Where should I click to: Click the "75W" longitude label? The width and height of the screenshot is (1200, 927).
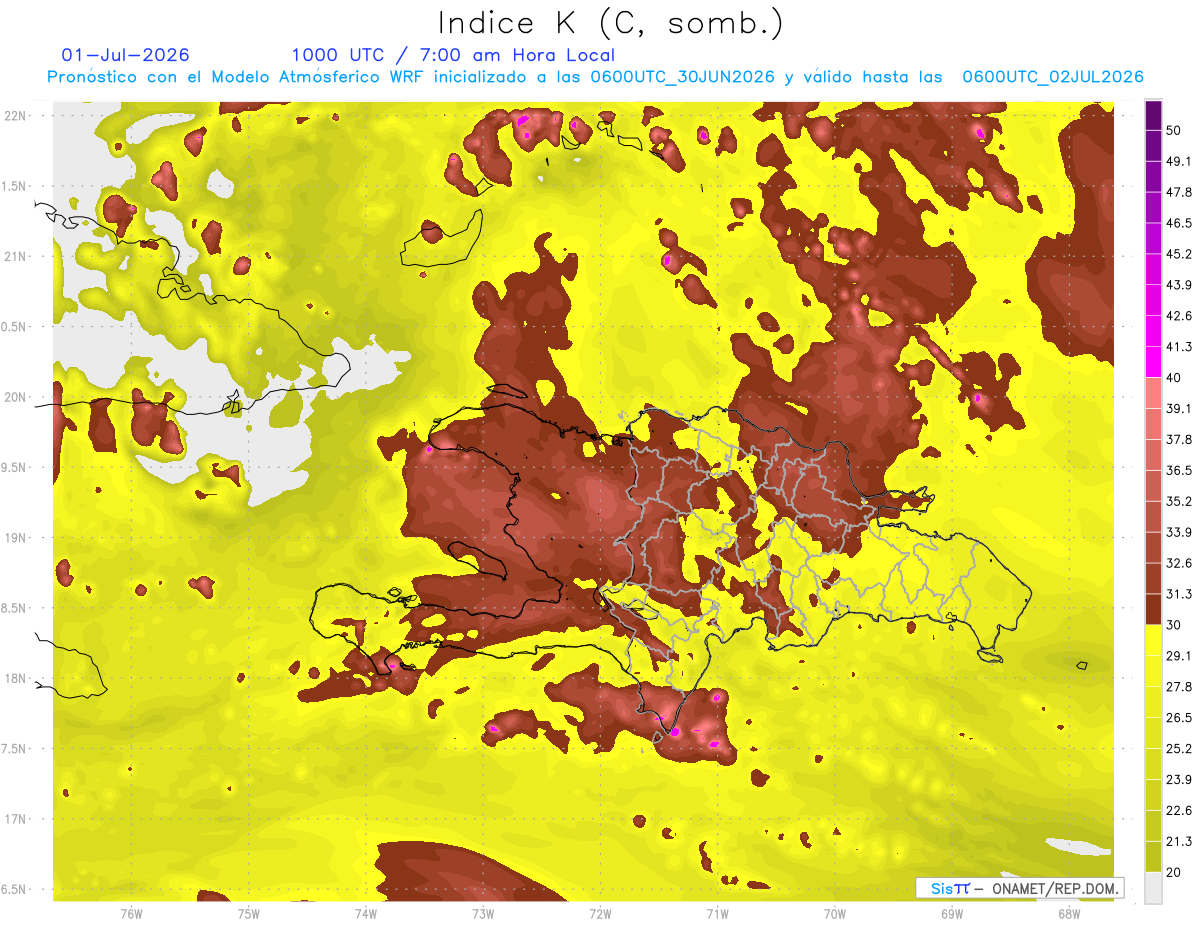point(249,914)
